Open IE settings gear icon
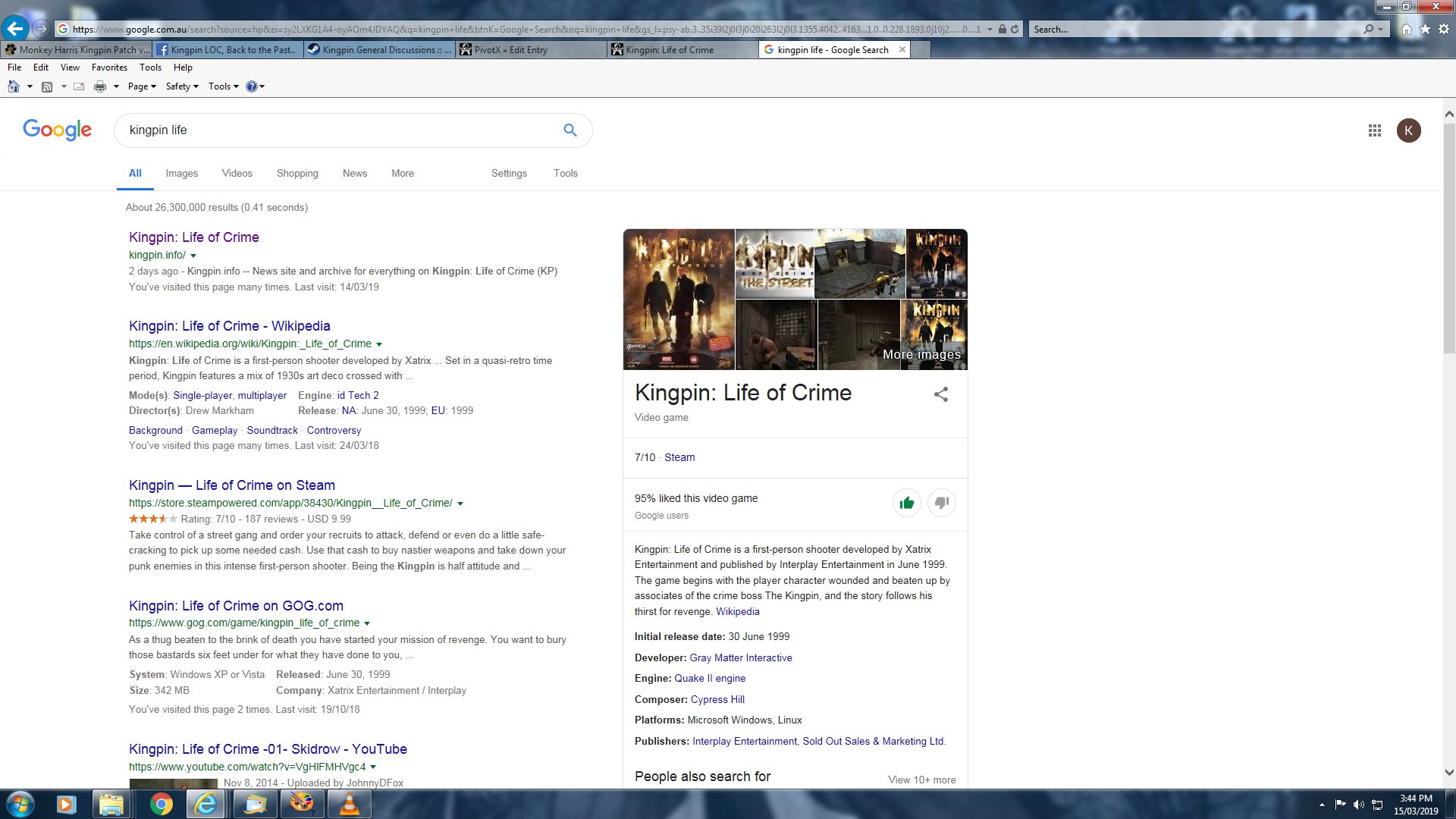This screenshot has height=819, width=1456. (1444, 29)
